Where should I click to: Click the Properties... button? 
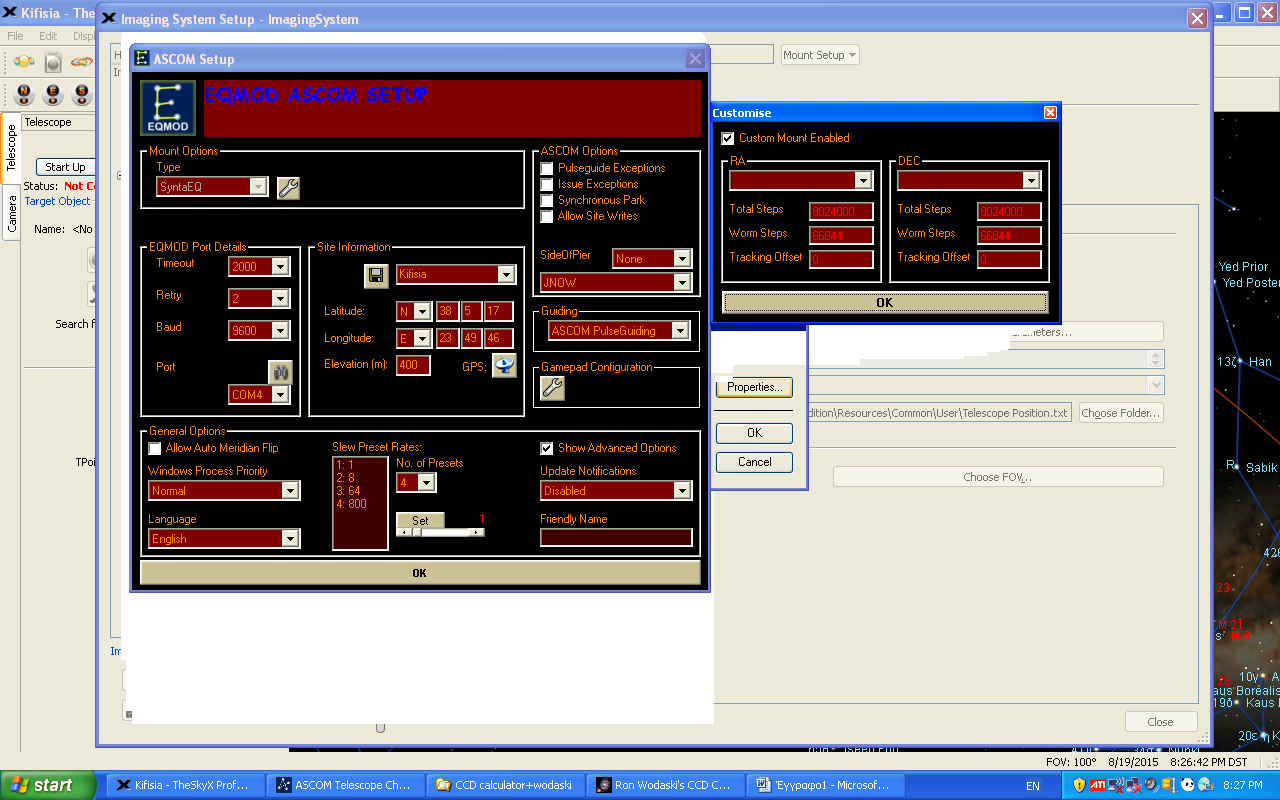point(754,387)
